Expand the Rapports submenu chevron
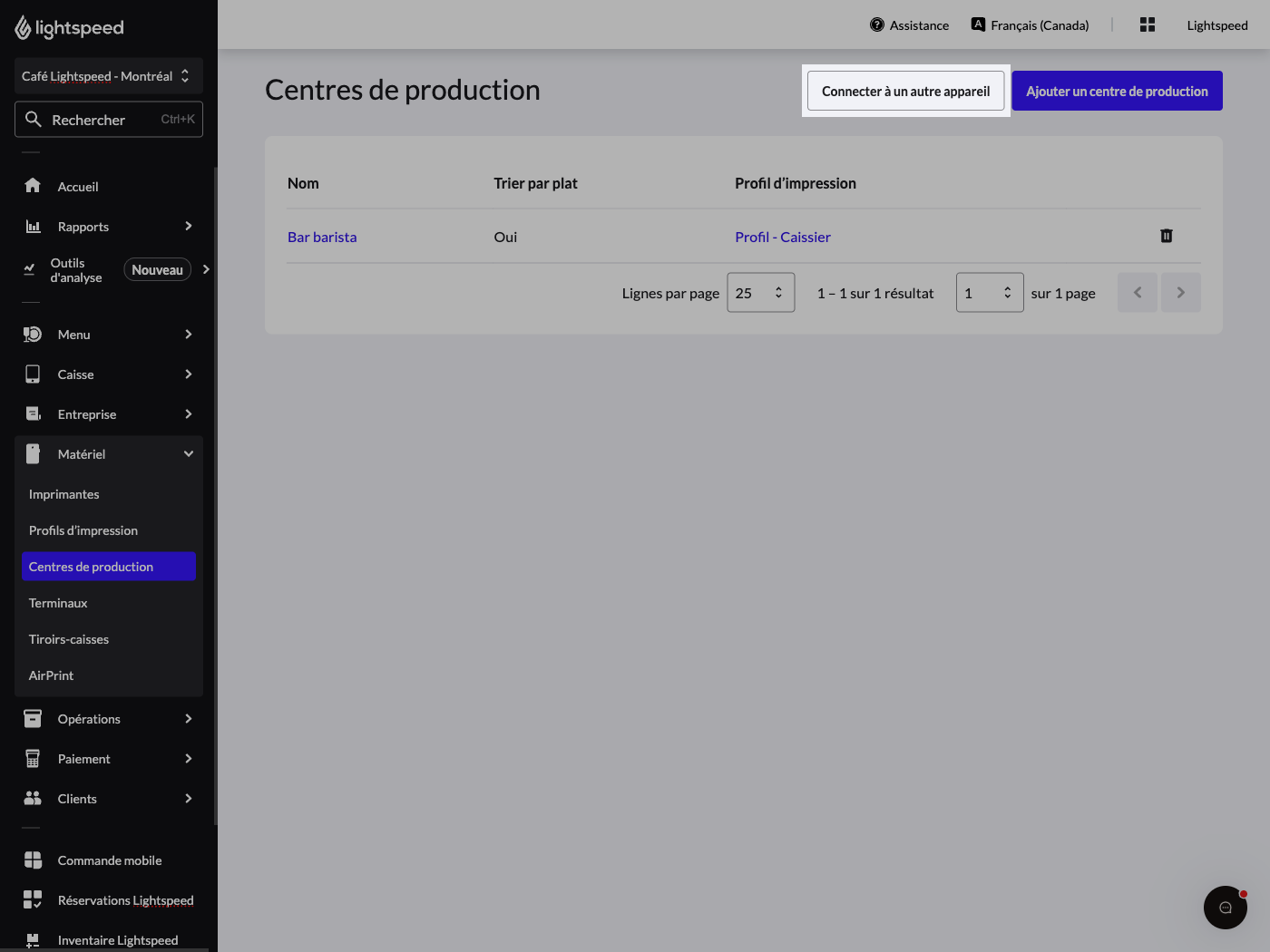Screen dimensions: 1270x952 coord(189,226)
